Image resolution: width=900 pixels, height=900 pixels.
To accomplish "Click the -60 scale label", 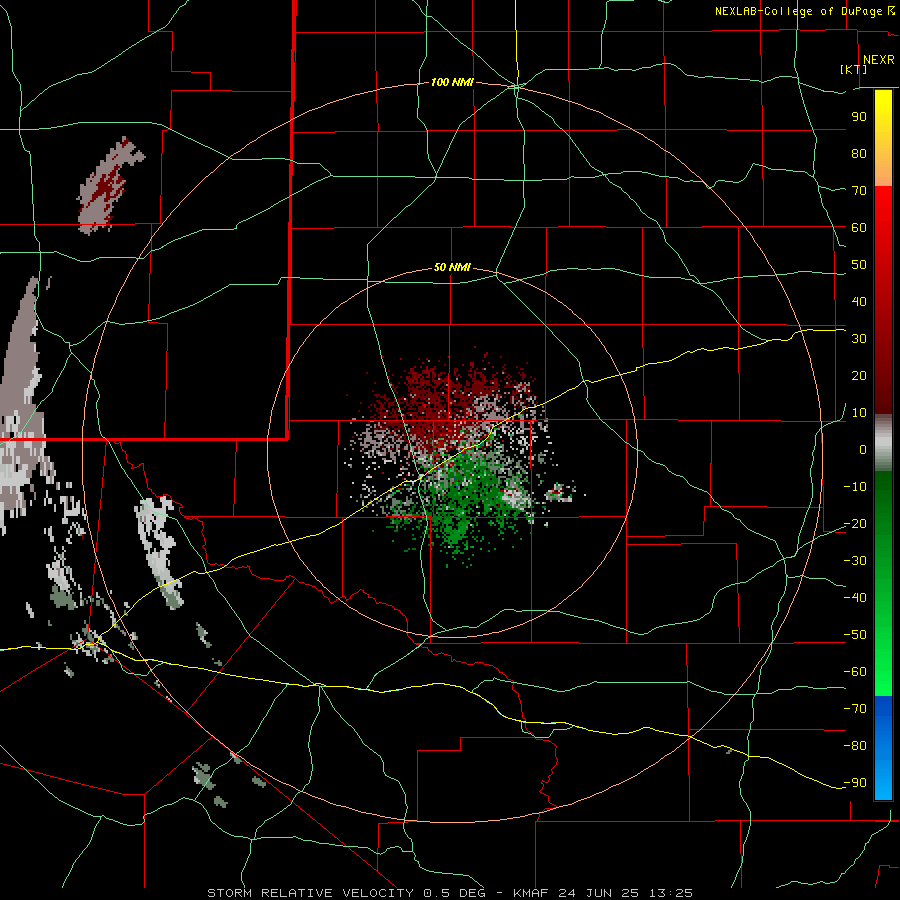I will coord(855,672).
